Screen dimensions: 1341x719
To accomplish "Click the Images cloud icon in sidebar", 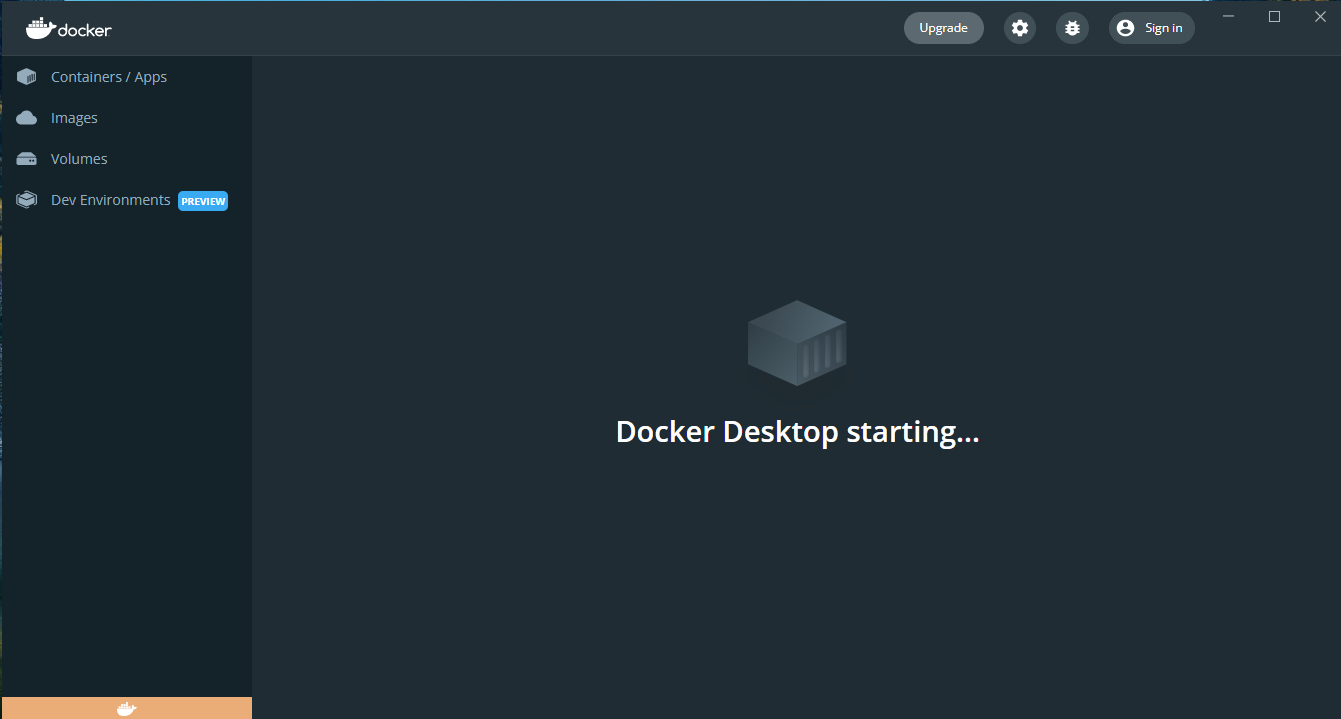I will click(27, 118).
